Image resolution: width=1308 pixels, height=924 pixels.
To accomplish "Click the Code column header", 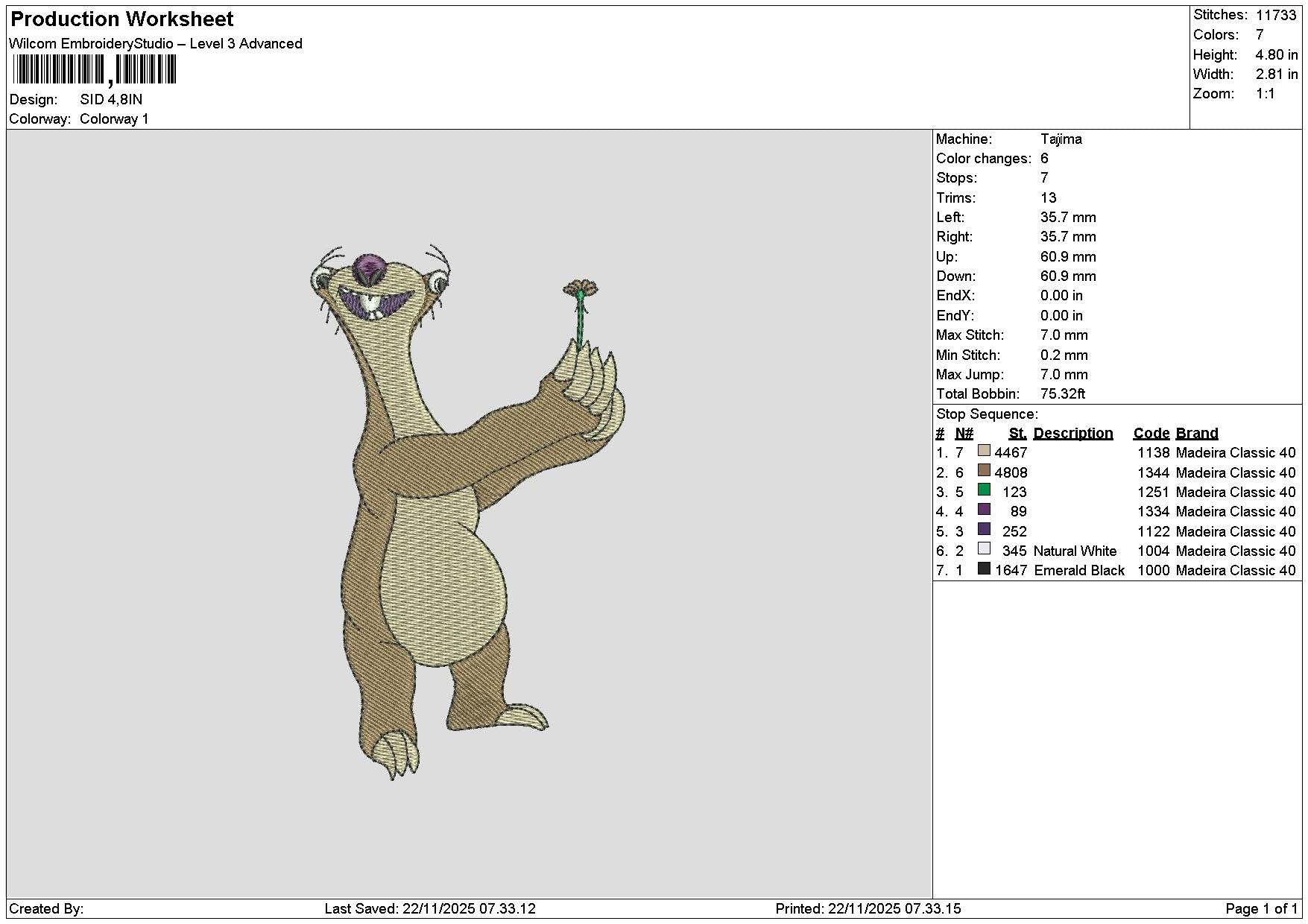I will (x=1151, y=433).
